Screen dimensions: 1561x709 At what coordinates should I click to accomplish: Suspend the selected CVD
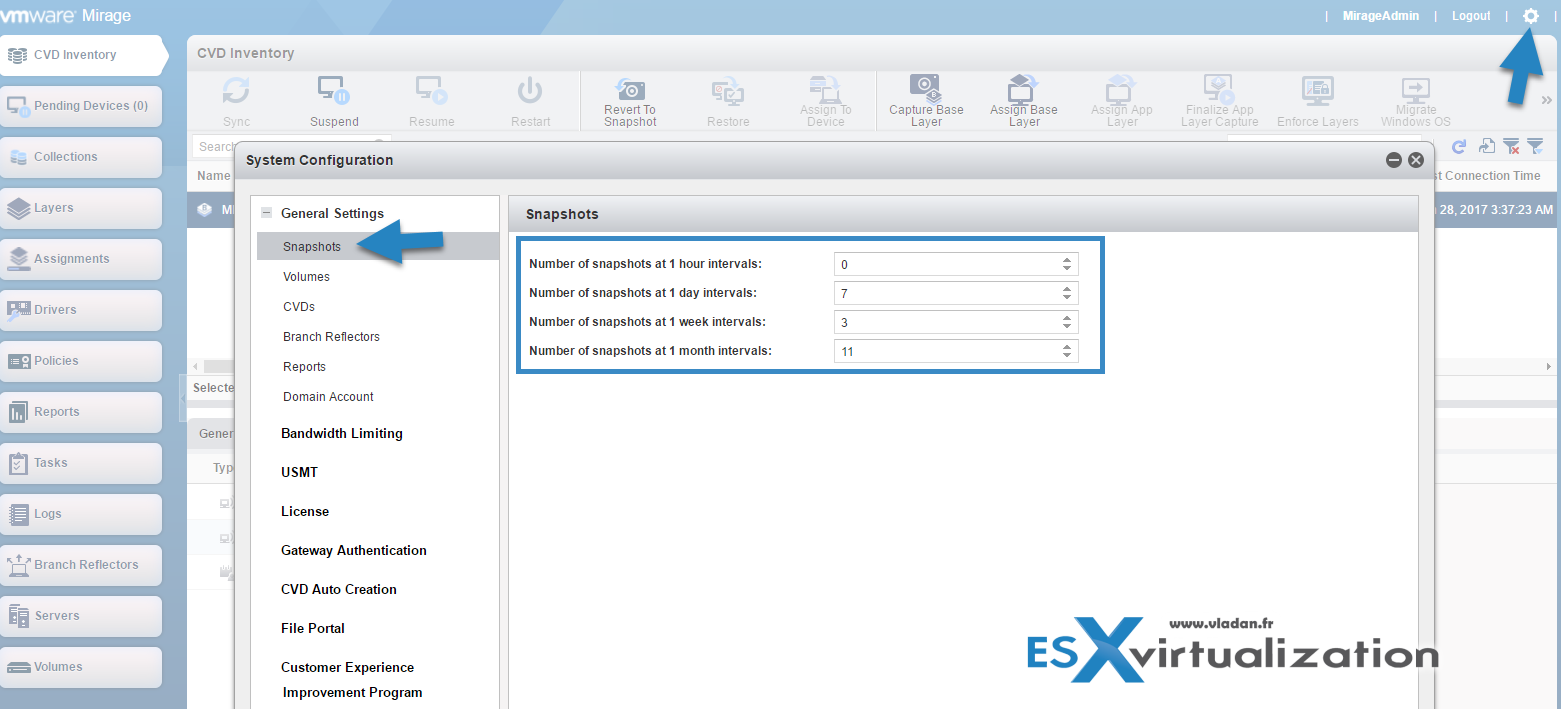point(334,101)
